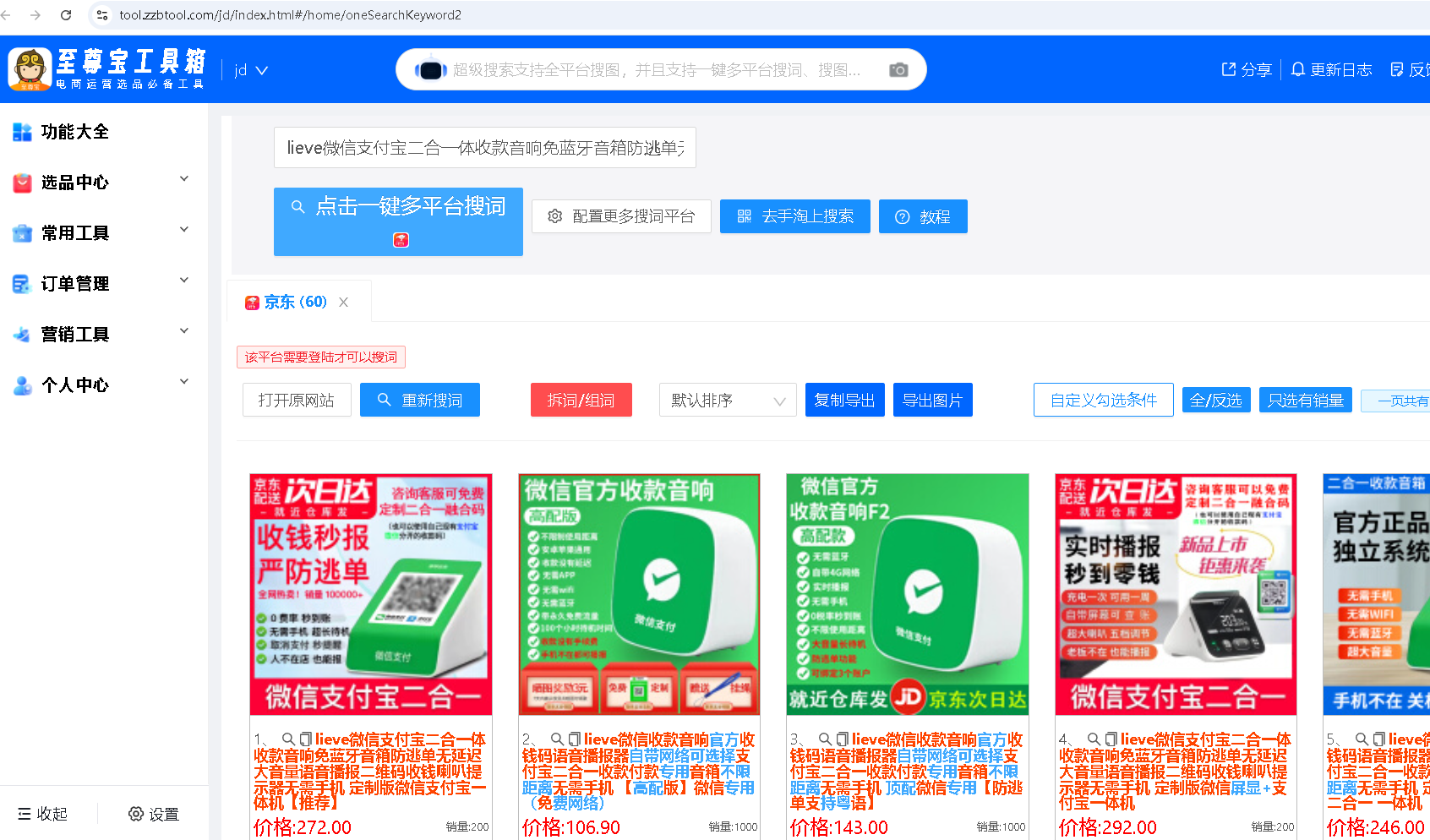Open product 3 thumbnail 收款音响F2
Screen dimensions: 1430x840
tap(908, 595)
